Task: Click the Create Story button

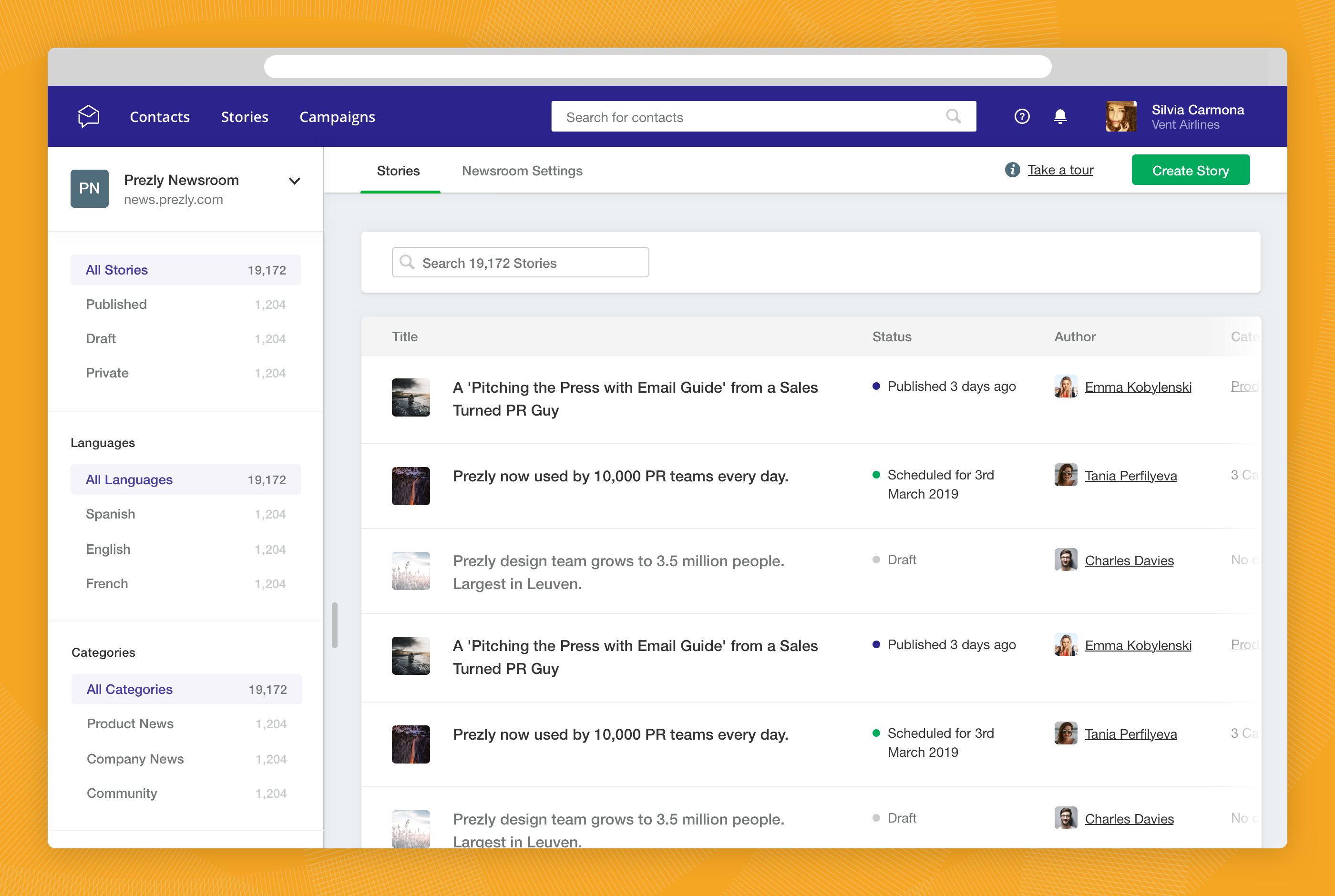Action: (x=1191, y=170)
